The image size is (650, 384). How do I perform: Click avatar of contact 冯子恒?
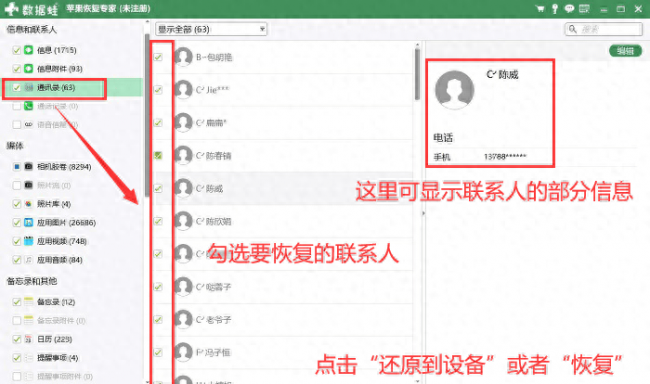point(183,352)
